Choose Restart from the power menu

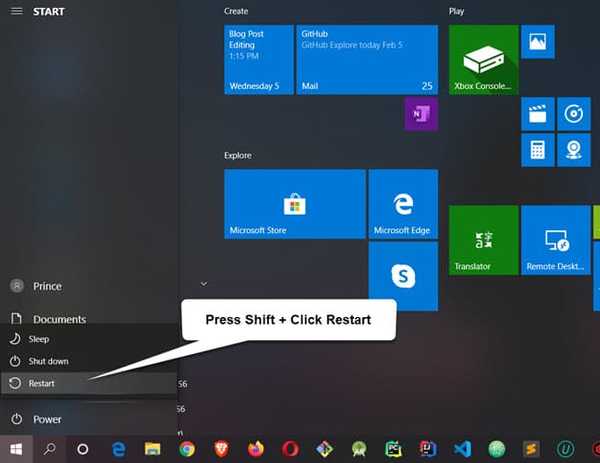[89, 383]
